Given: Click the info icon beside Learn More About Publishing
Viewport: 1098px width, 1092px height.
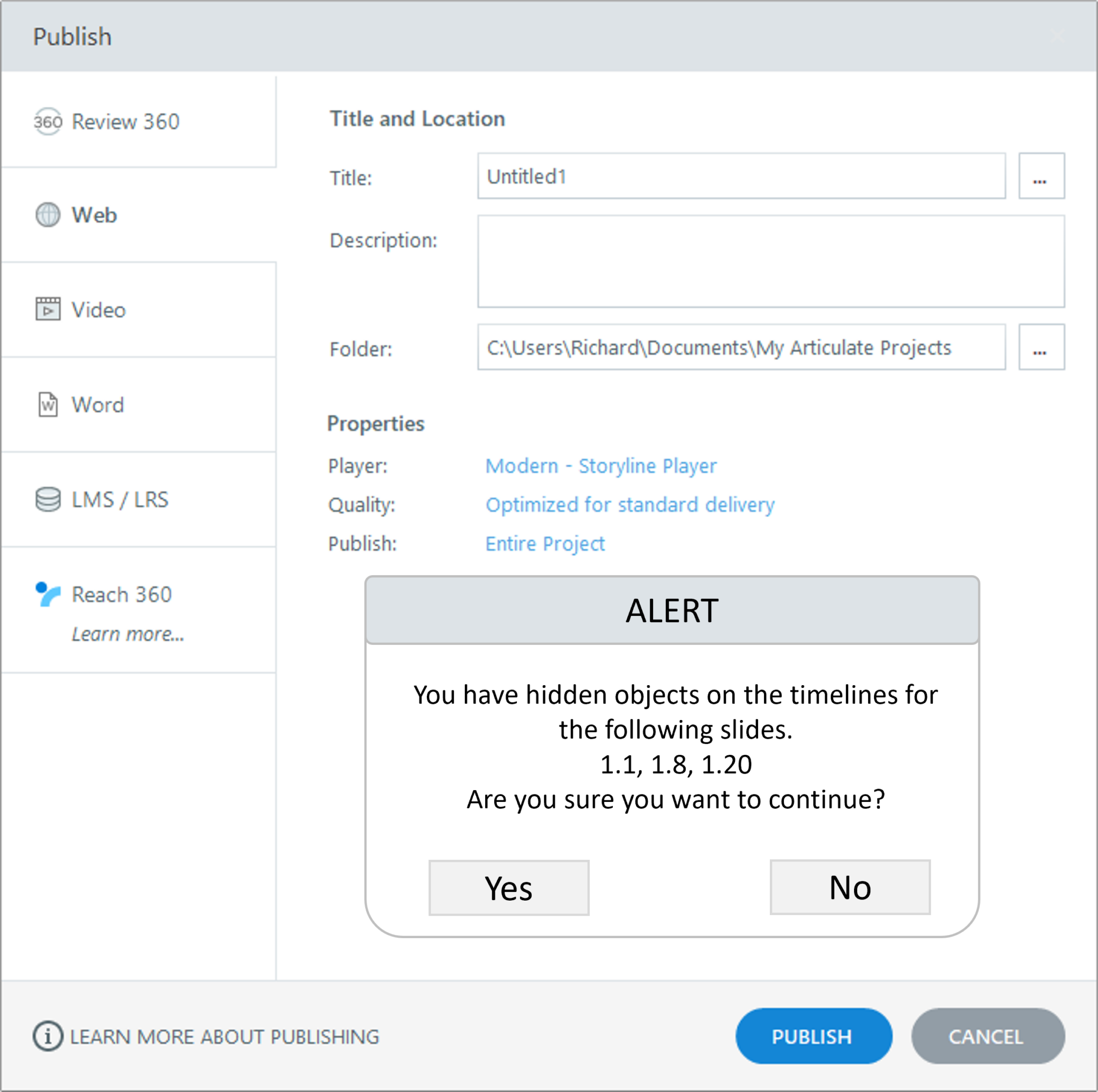Looking at the screenshot, I should pos(48,1036).
